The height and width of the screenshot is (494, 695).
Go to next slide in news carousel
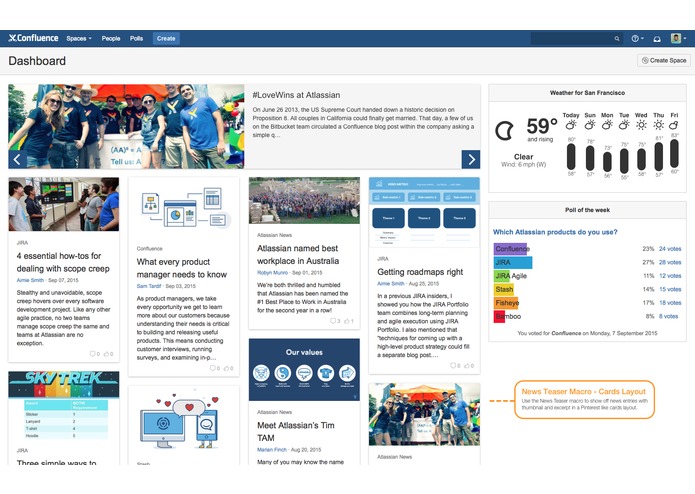pyautogui.click(x=471, y=159)
